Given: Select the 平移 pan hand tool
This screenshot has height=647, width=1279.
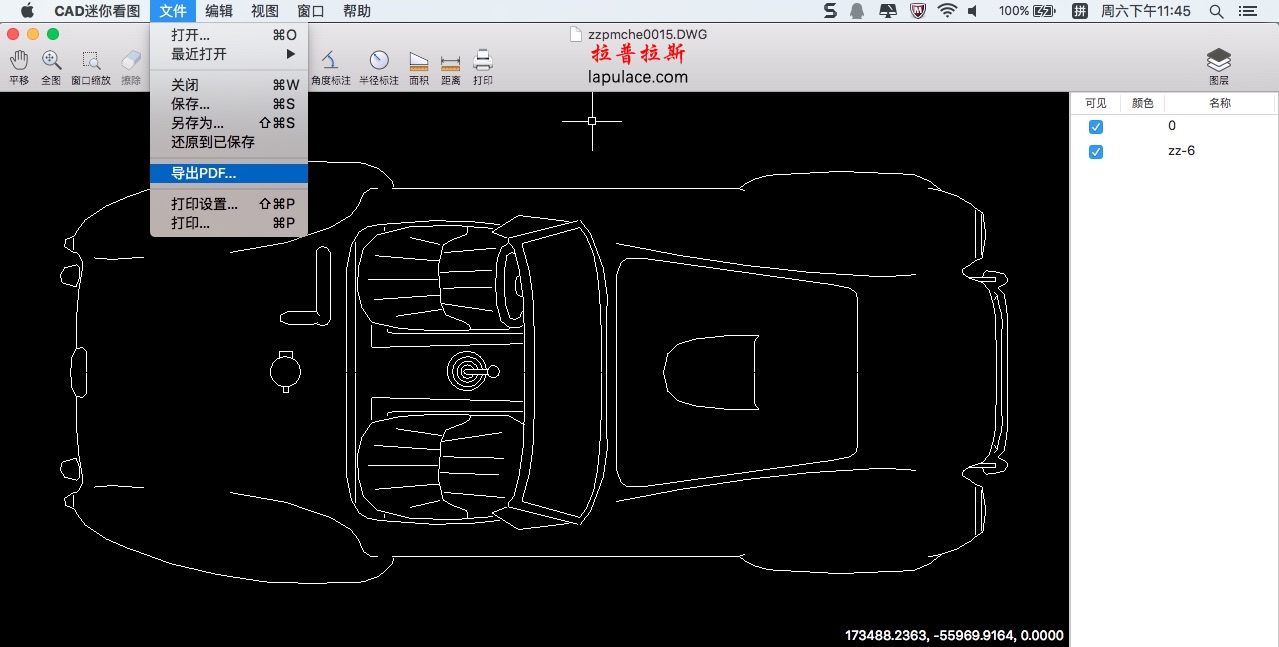Looking at the screenshot, I should [18, 62].
